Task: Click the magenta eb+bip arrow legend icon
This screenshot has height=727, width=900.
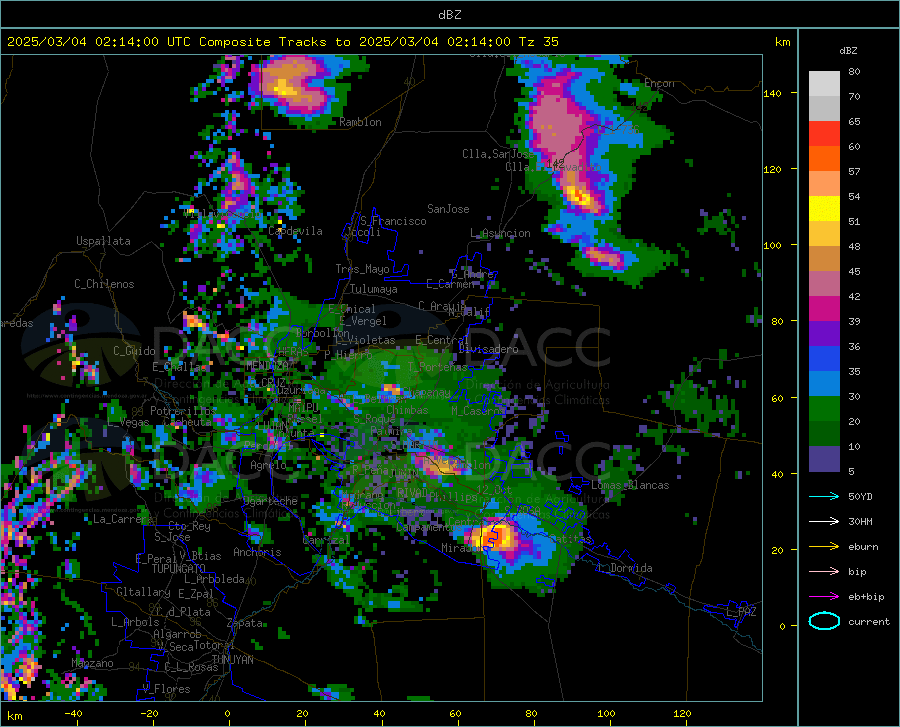Action: 824,597
